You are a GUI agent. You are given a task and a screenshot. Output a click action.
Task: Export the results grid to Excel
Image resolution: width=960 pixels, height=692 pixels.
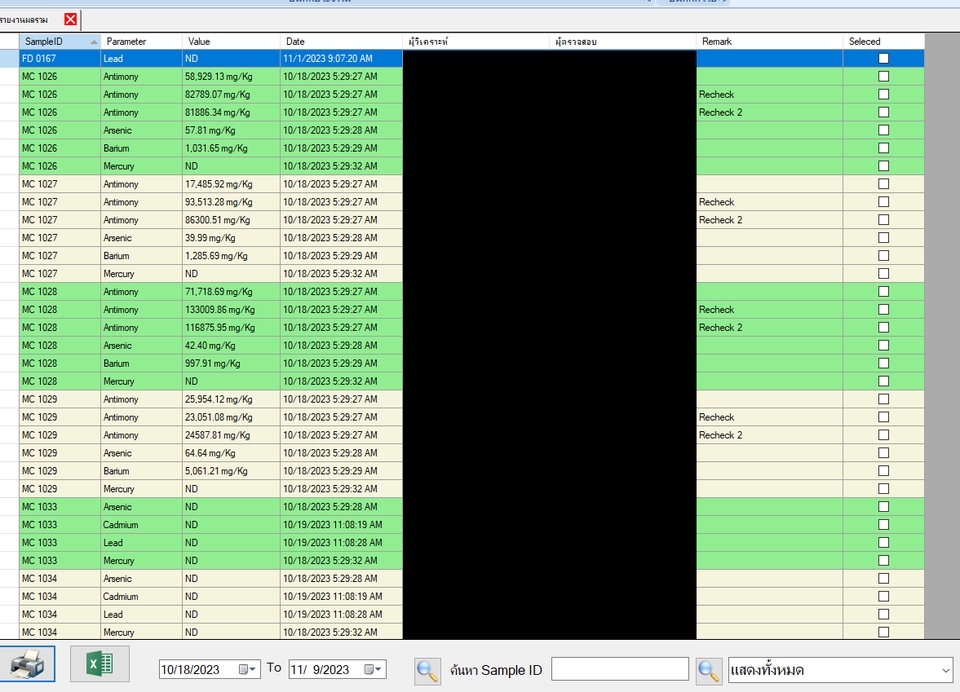pos(98,663)
